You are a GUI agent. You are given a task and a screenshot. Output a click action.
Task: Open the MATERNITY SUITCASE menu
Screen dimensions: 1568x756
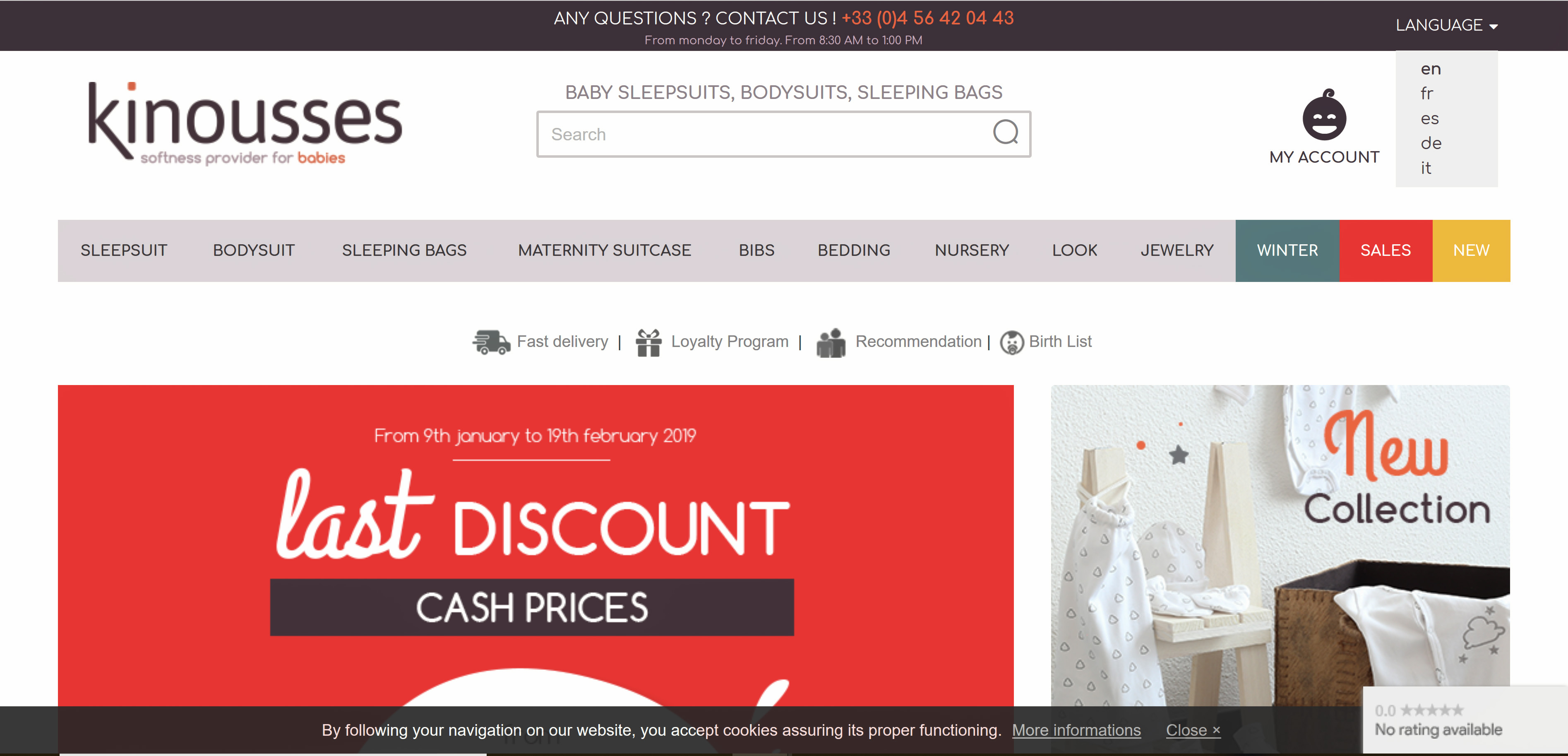(605, 250)
